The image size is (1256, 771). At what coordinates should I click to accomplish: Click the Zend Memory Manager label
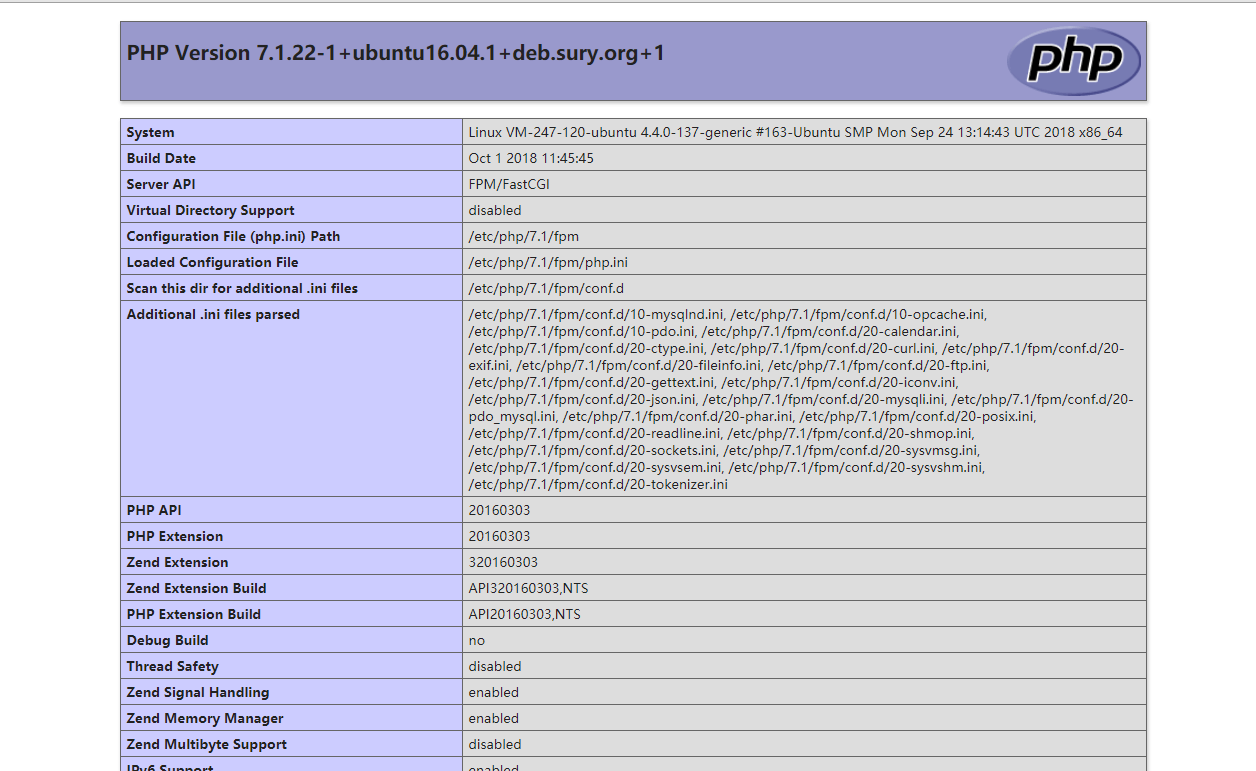click(205, 718)
